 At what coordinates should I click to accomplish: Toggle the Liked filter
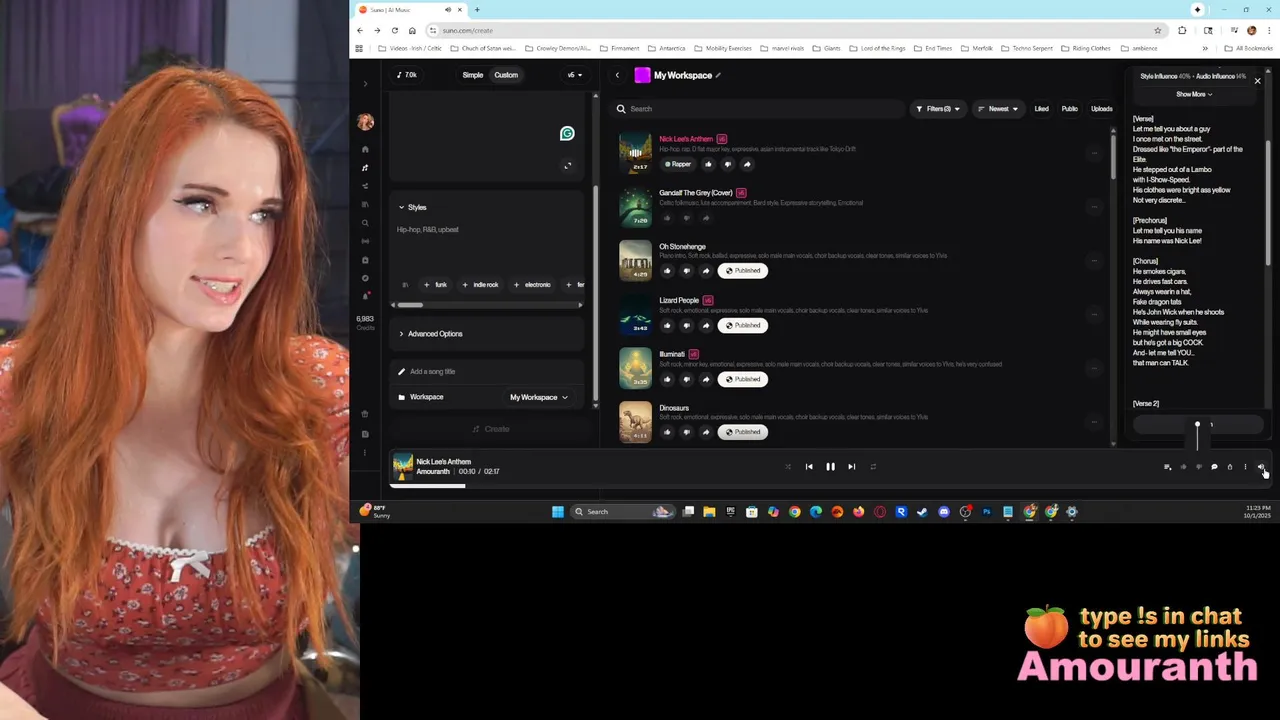click(1041, 109)
